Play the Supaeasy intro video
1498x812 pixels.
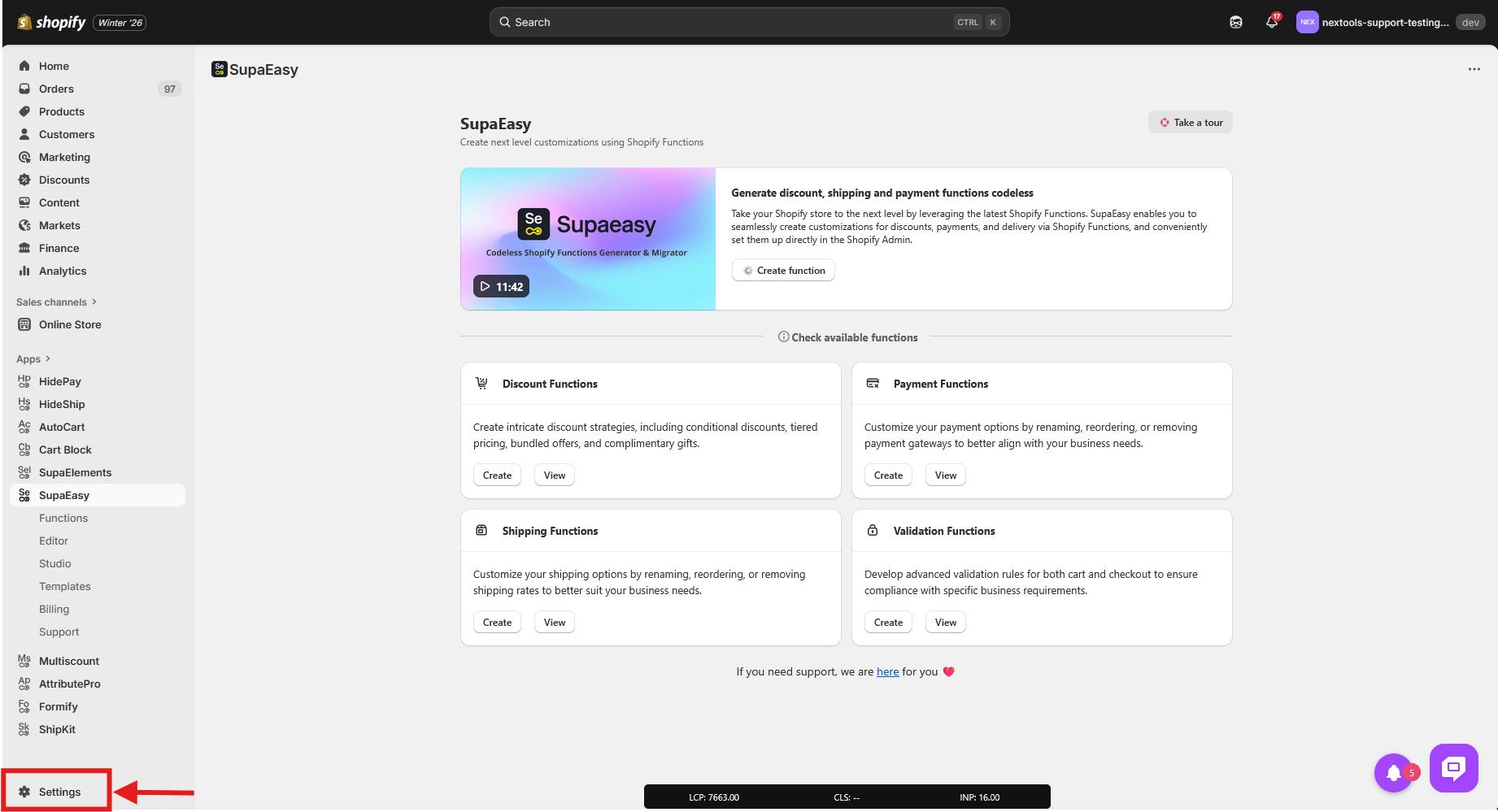[x=501, y=286]
